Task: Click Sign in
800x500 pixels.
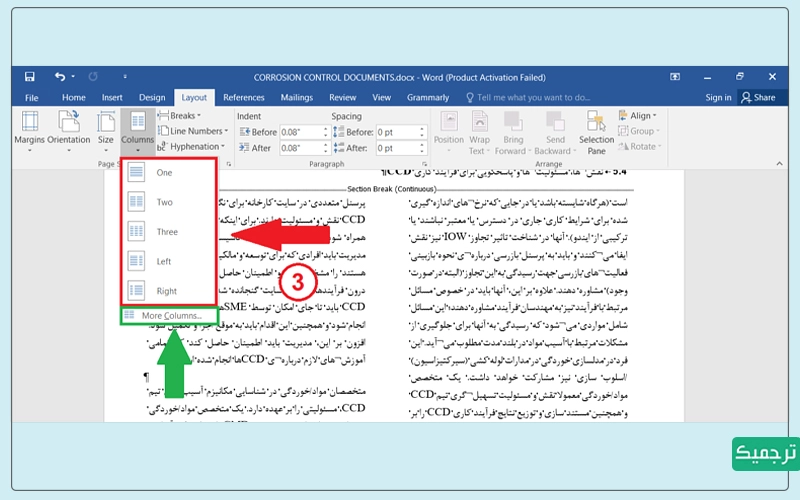Action: click(718, 97)
